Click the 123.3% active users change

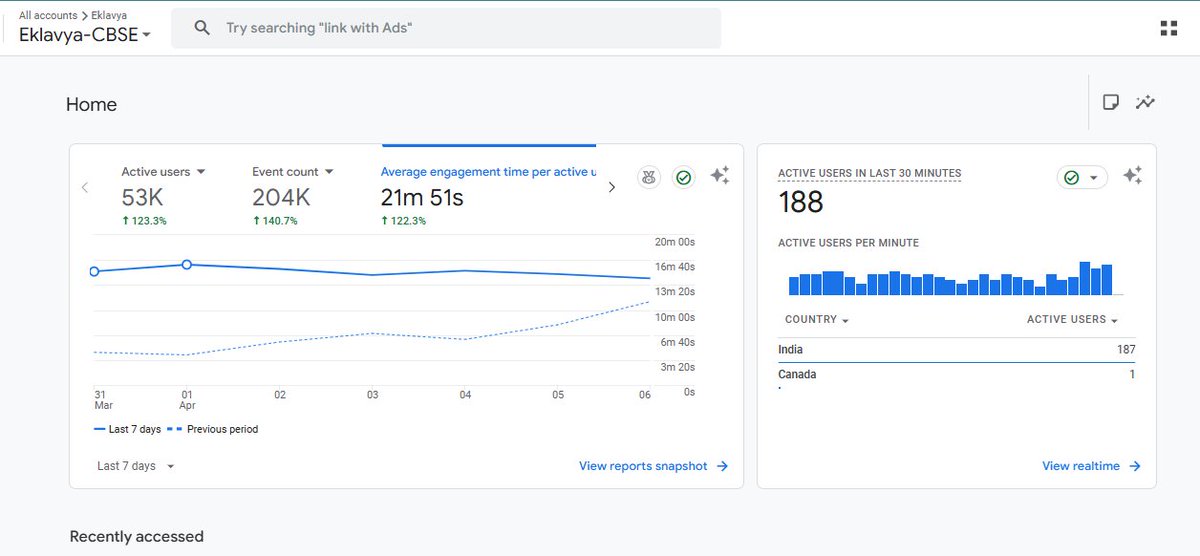tap(144, 221)
